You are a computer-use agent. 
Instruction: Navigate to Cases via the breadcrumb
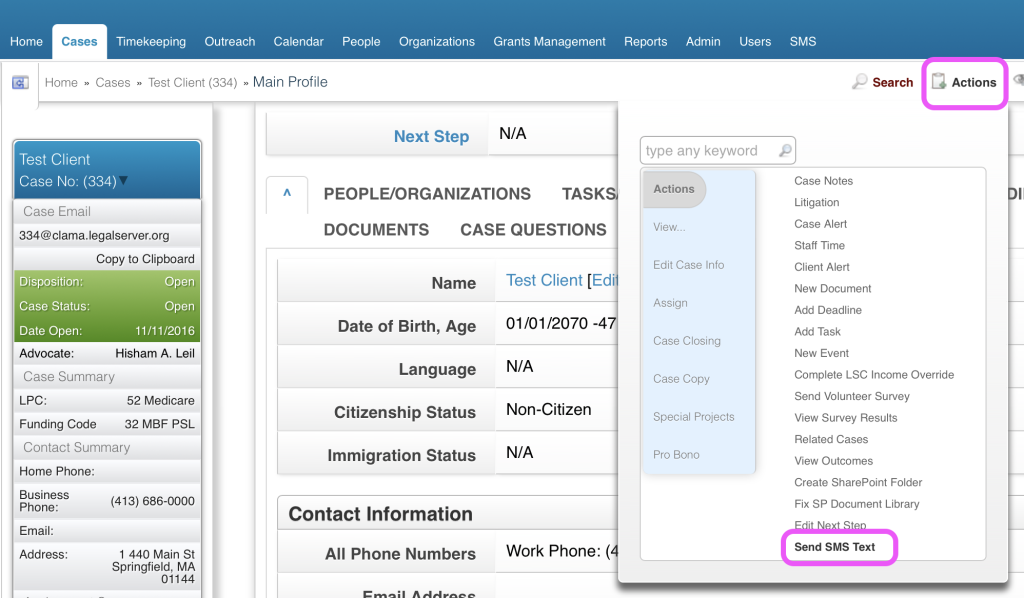tap(113, 83)
